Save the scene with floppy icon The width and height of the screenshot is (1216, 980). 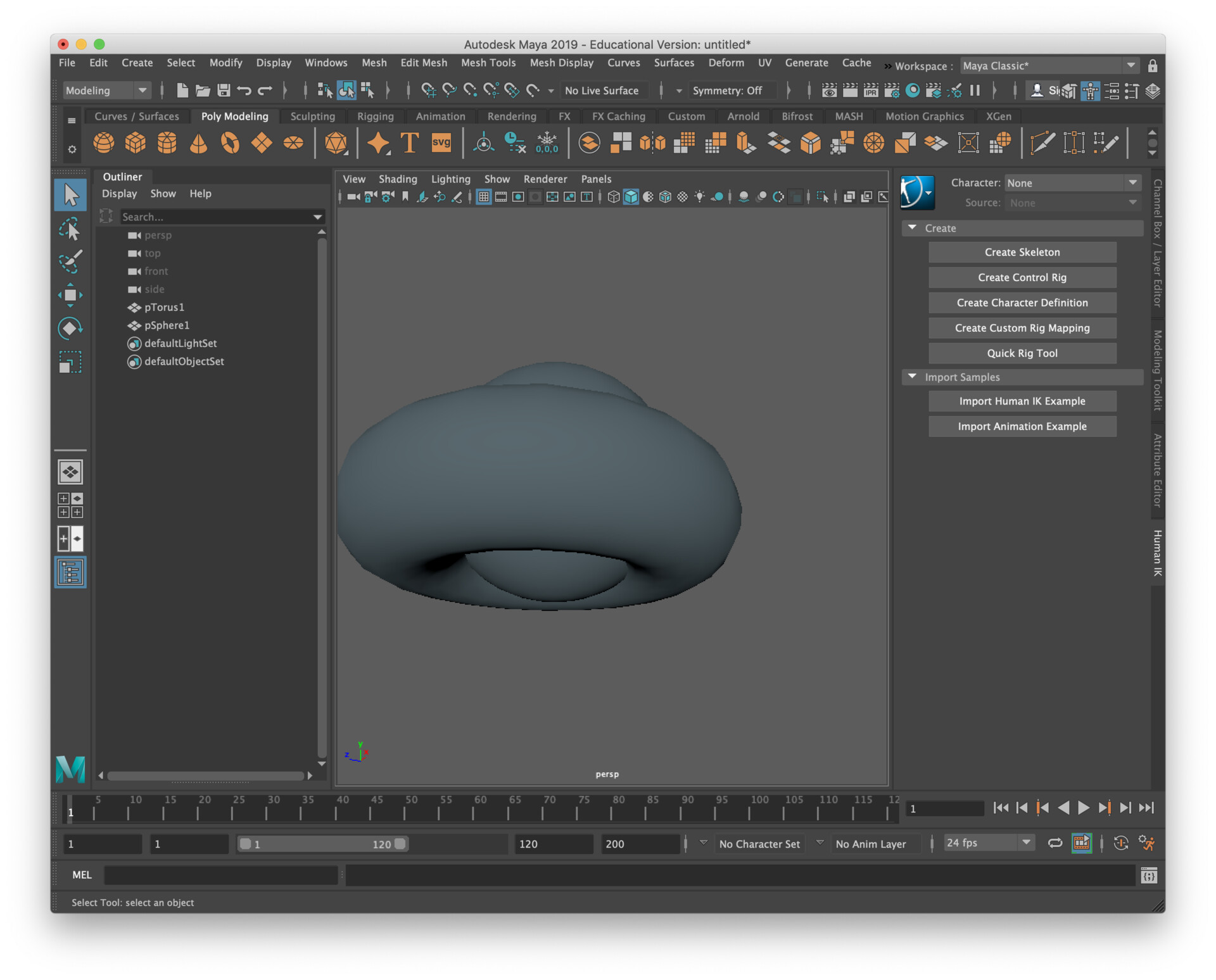(223, 91)
